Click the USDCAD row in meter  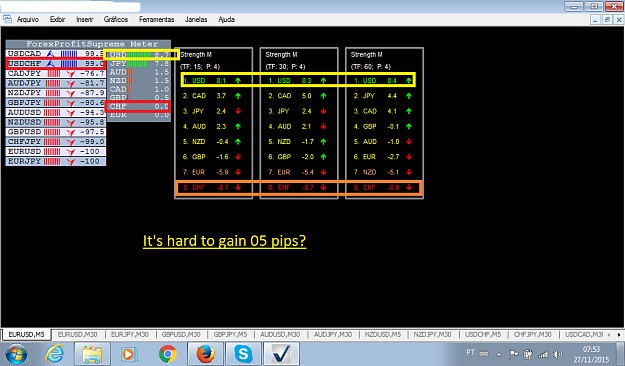click(56, 54)
